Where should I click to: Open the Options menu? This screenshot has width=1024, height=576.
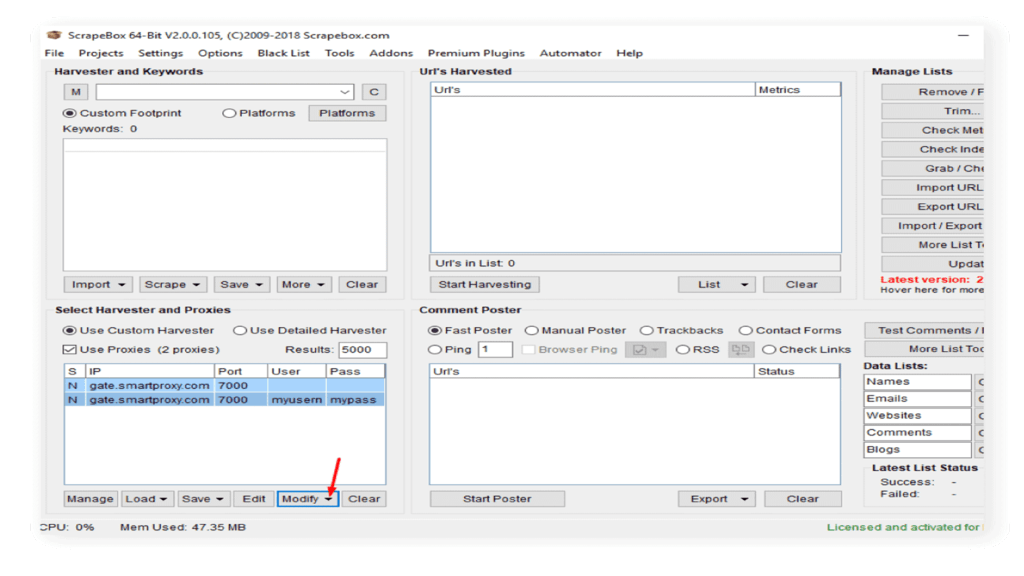coord(220,53)
